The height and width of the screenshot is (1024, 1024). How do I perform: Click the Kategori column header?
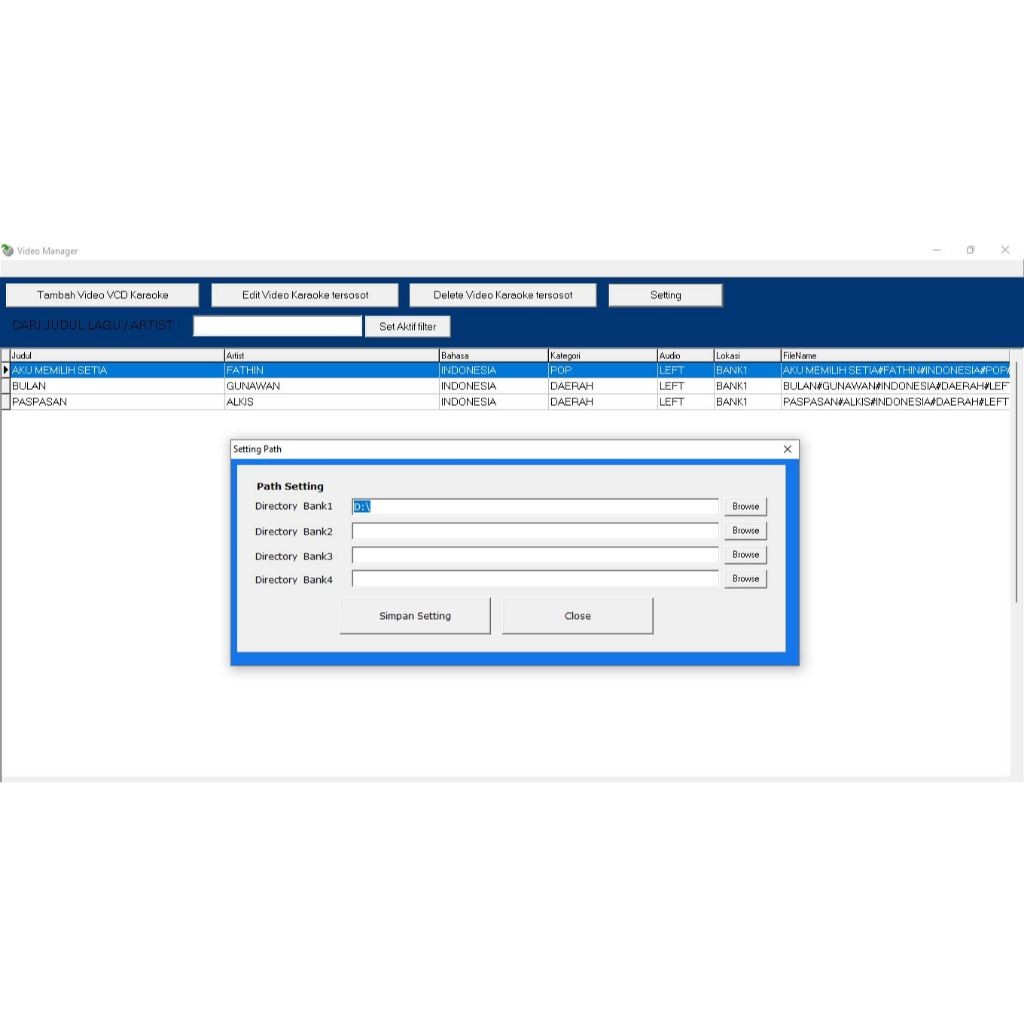(x=602, y=355)
